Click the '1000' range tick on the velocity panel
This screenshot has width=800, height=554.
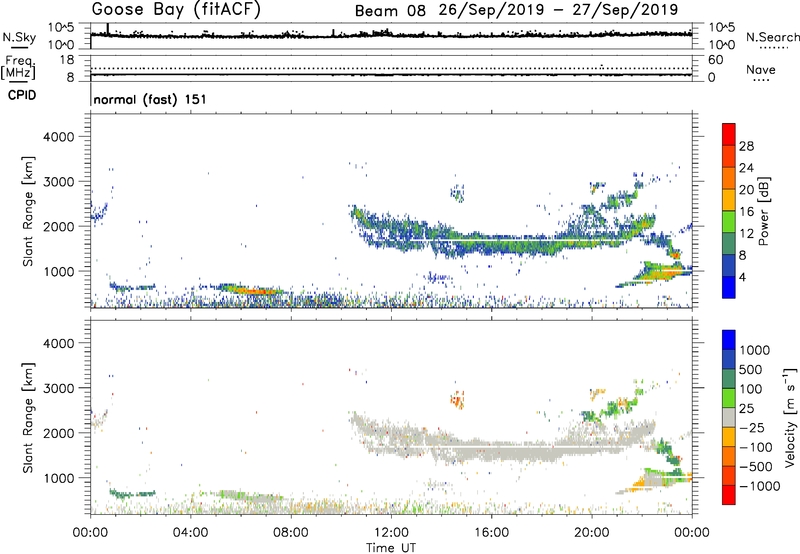click(x=58, y=478)
